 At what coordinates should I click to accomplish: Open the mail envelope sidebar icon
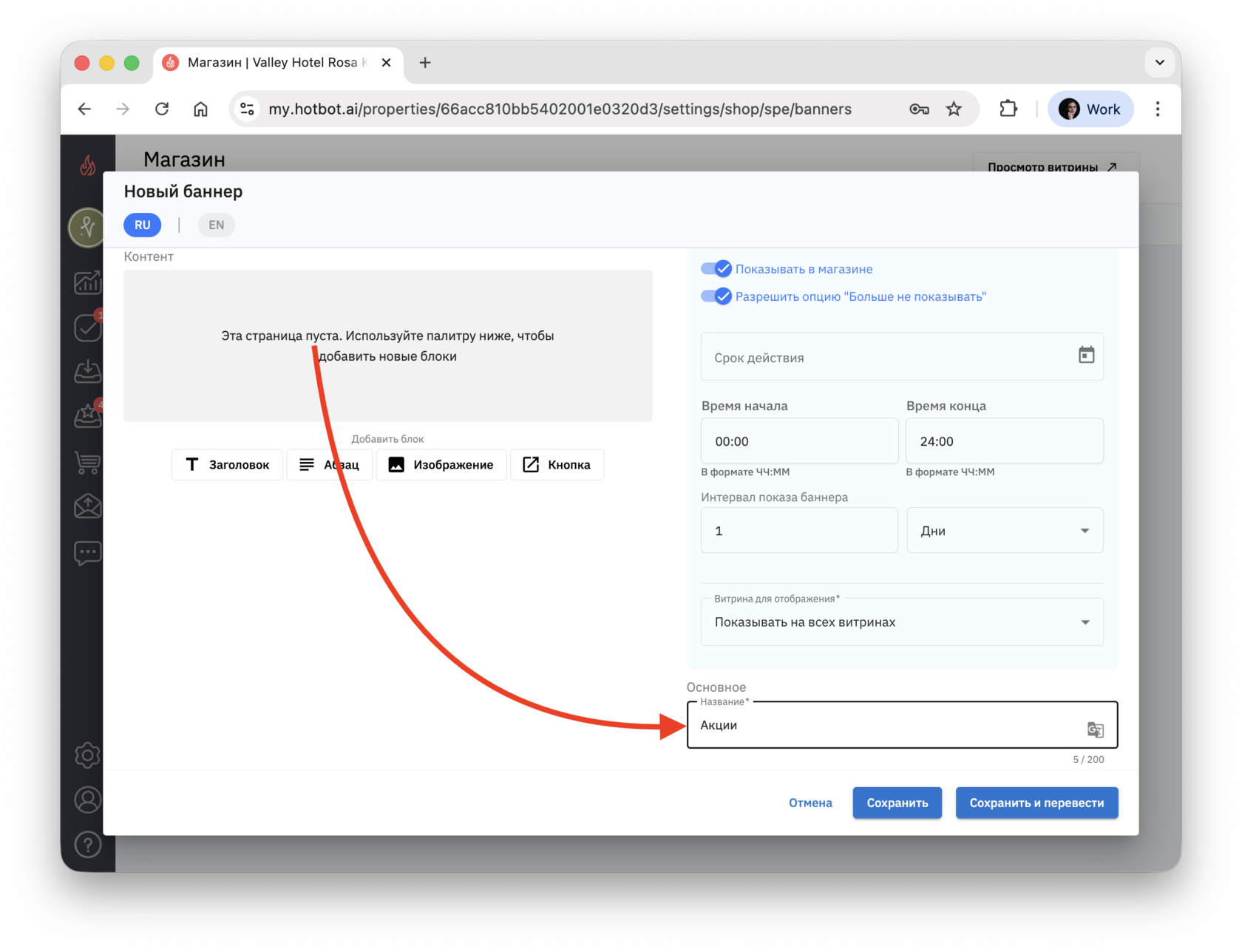click(87, 506)
